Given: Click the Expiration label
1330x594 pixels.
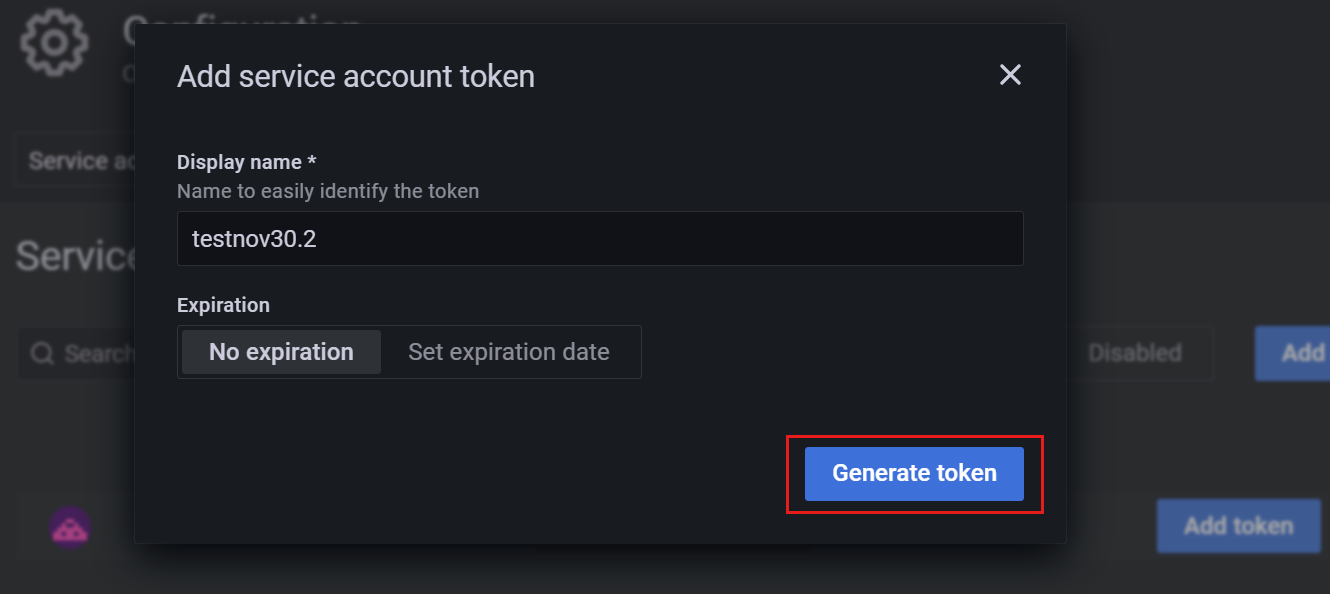Looking at the screenshot, I should point(223,305).
